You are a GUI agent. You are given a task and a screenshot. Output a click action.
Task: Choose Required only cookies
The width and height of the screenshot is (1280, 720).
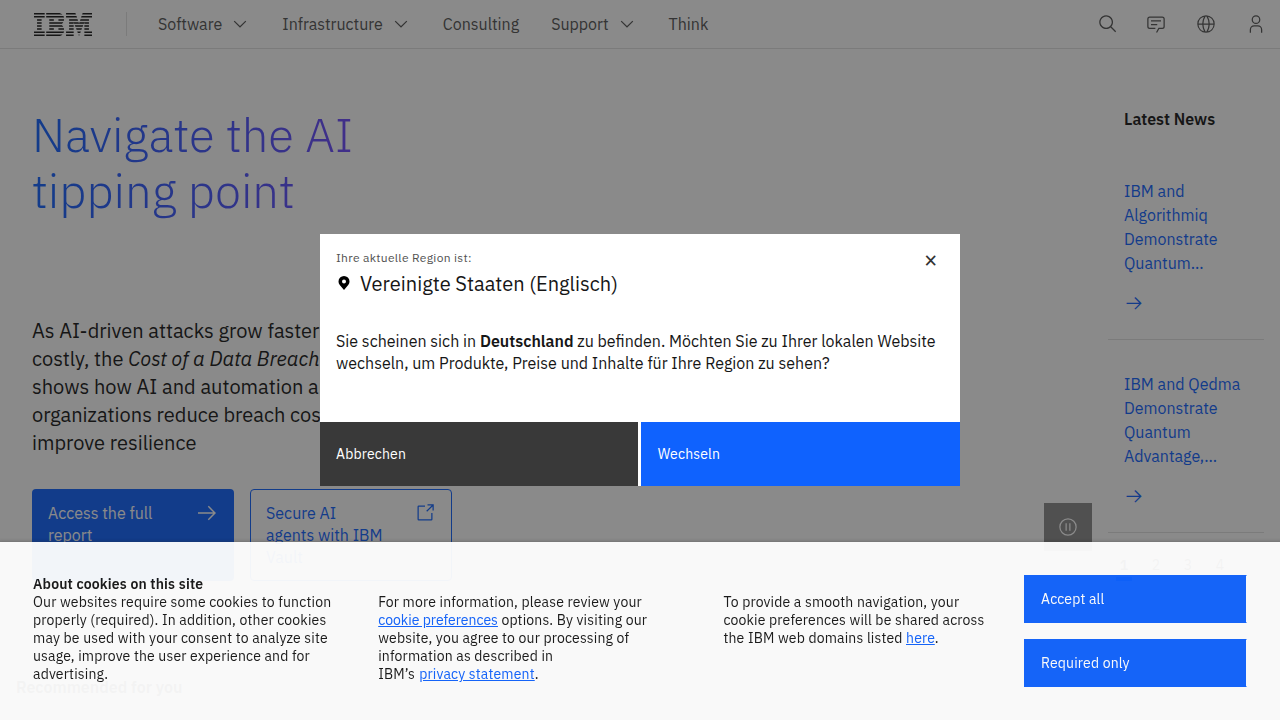pos(1135,663)
